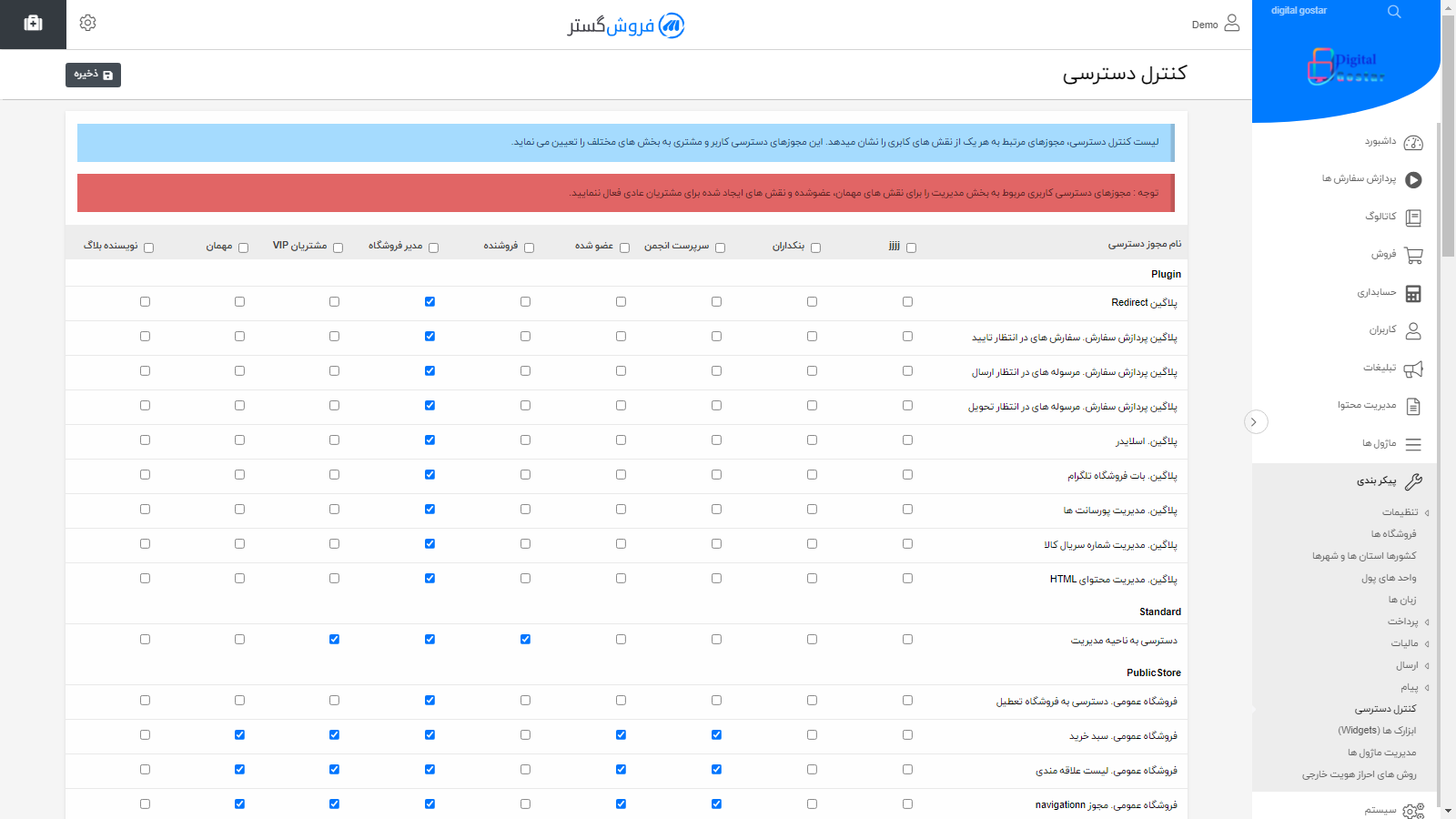This screenshot has width=1456, height=819.
Task: Open the تبلیغات megaphone icon
Action: [x=1413, y=369]
